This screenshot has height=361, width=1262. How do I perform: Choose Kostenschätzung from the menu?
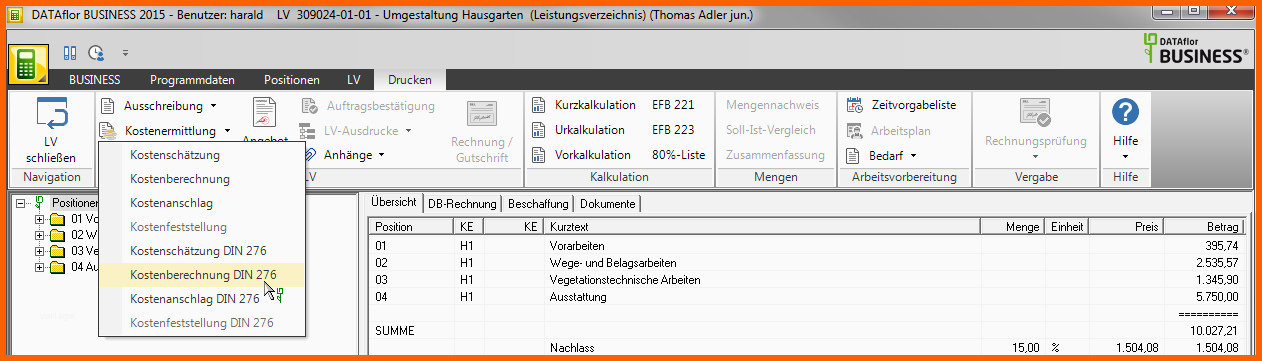click(175, 155)
